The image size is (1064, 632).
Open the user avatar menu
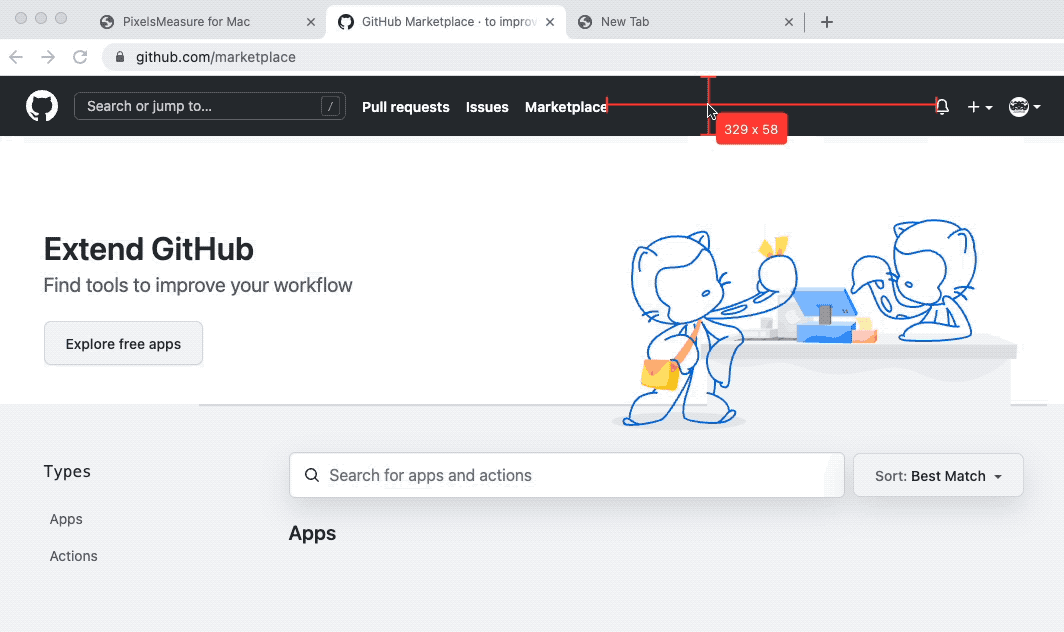tap(1024, 107)
